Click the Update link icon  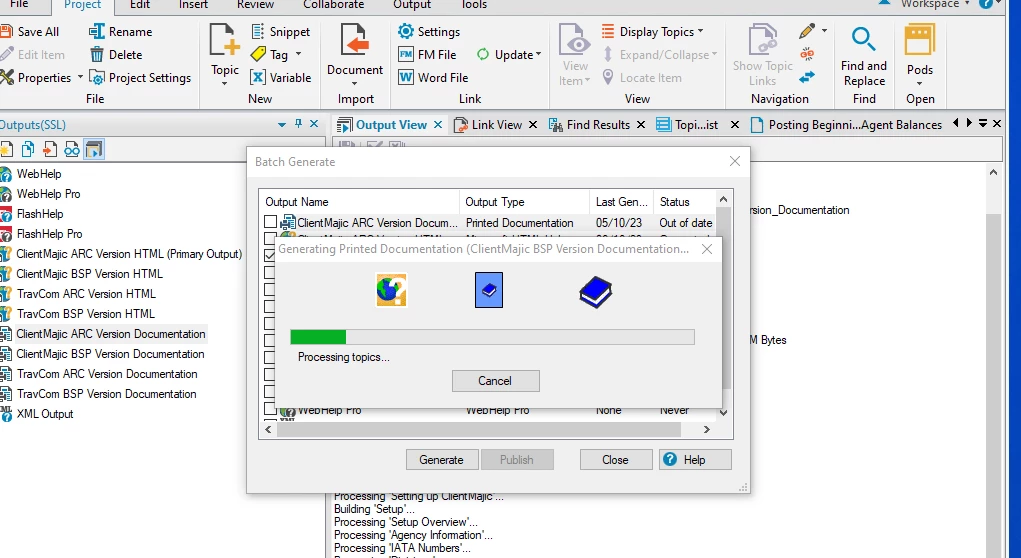coord(483,55)
